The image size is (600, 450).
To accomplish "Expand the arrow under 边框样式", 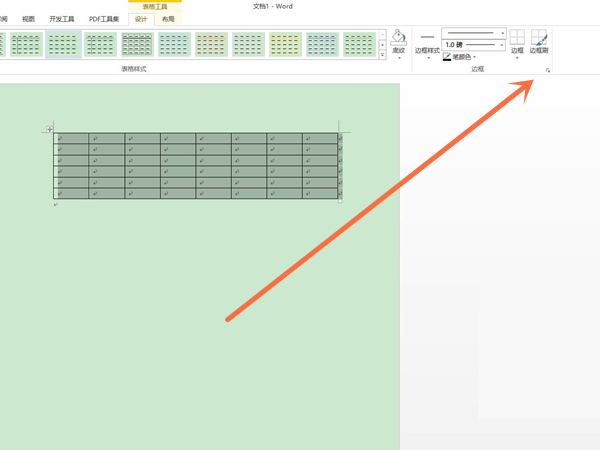I will click(428, 58).
